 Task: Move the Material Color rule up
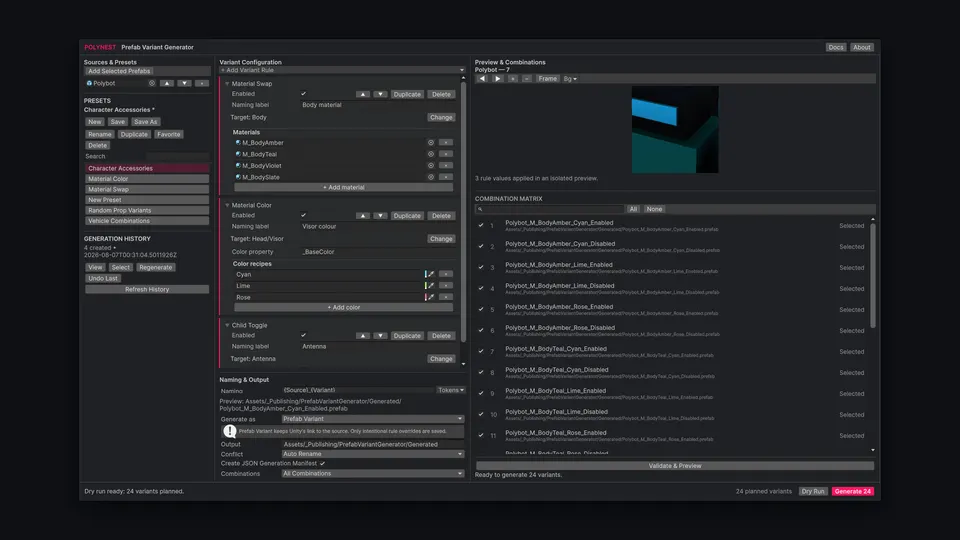click(363, 216)
